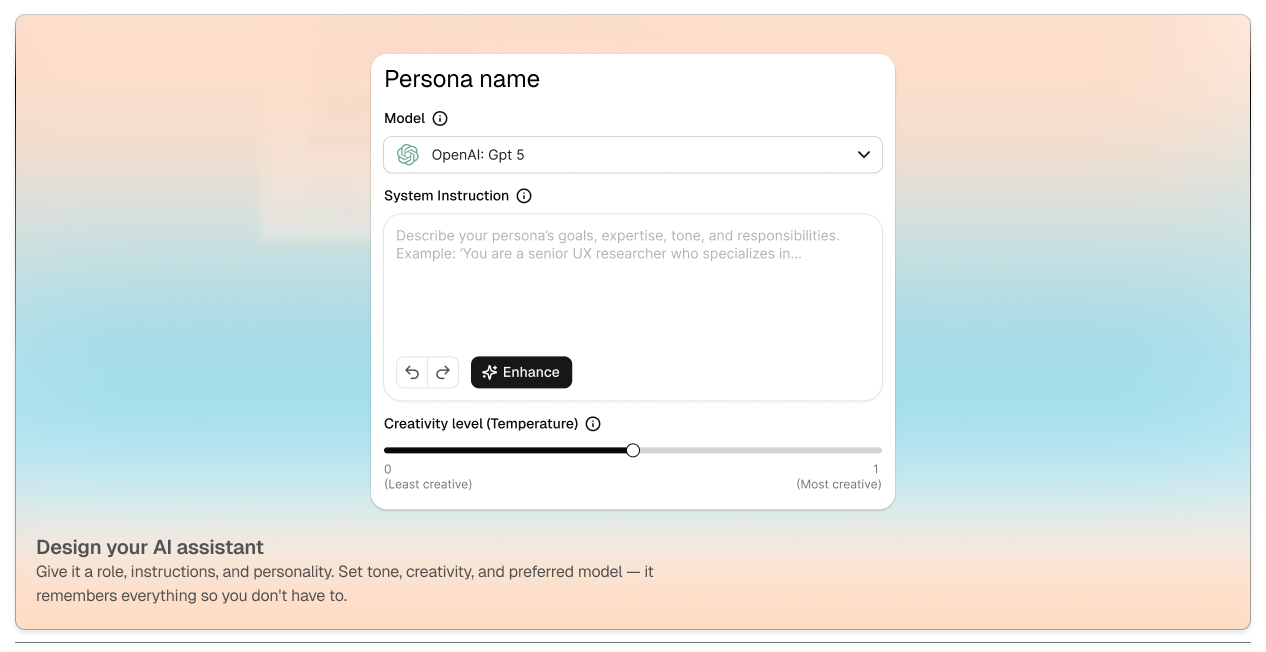Click the info icon beside Model label

tap(440, 118)
